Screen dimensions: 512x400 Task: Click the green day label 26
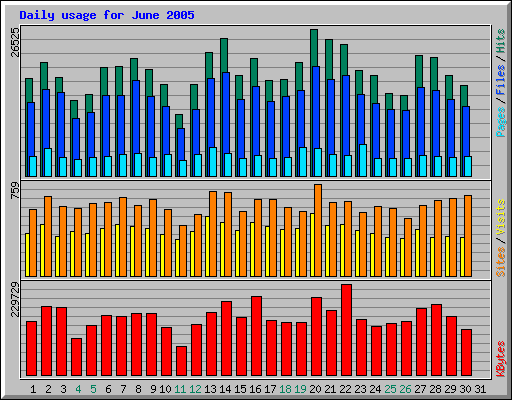(405, 389)
